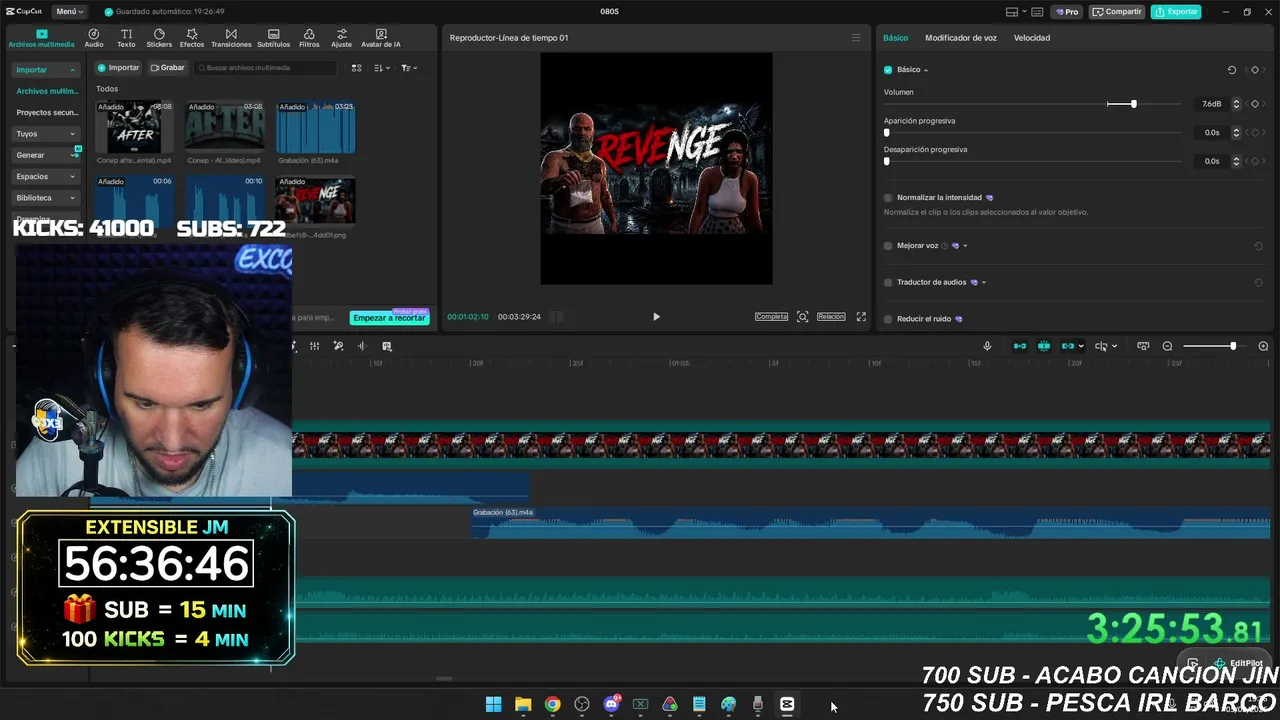
Task: Add keyframe for Aparición progresiva
Action: (1255, 132)
